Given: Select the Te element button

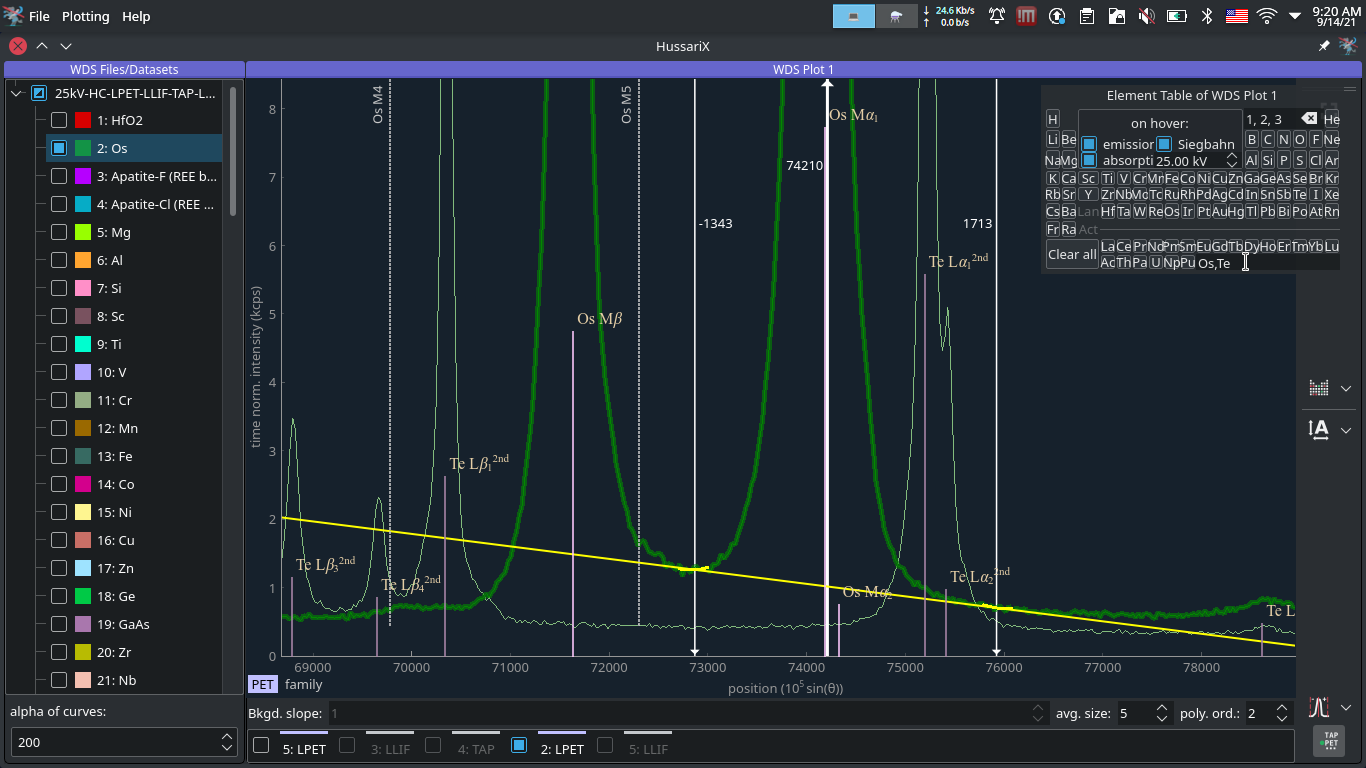Looking at the screenshot, I should [1299, 195].
